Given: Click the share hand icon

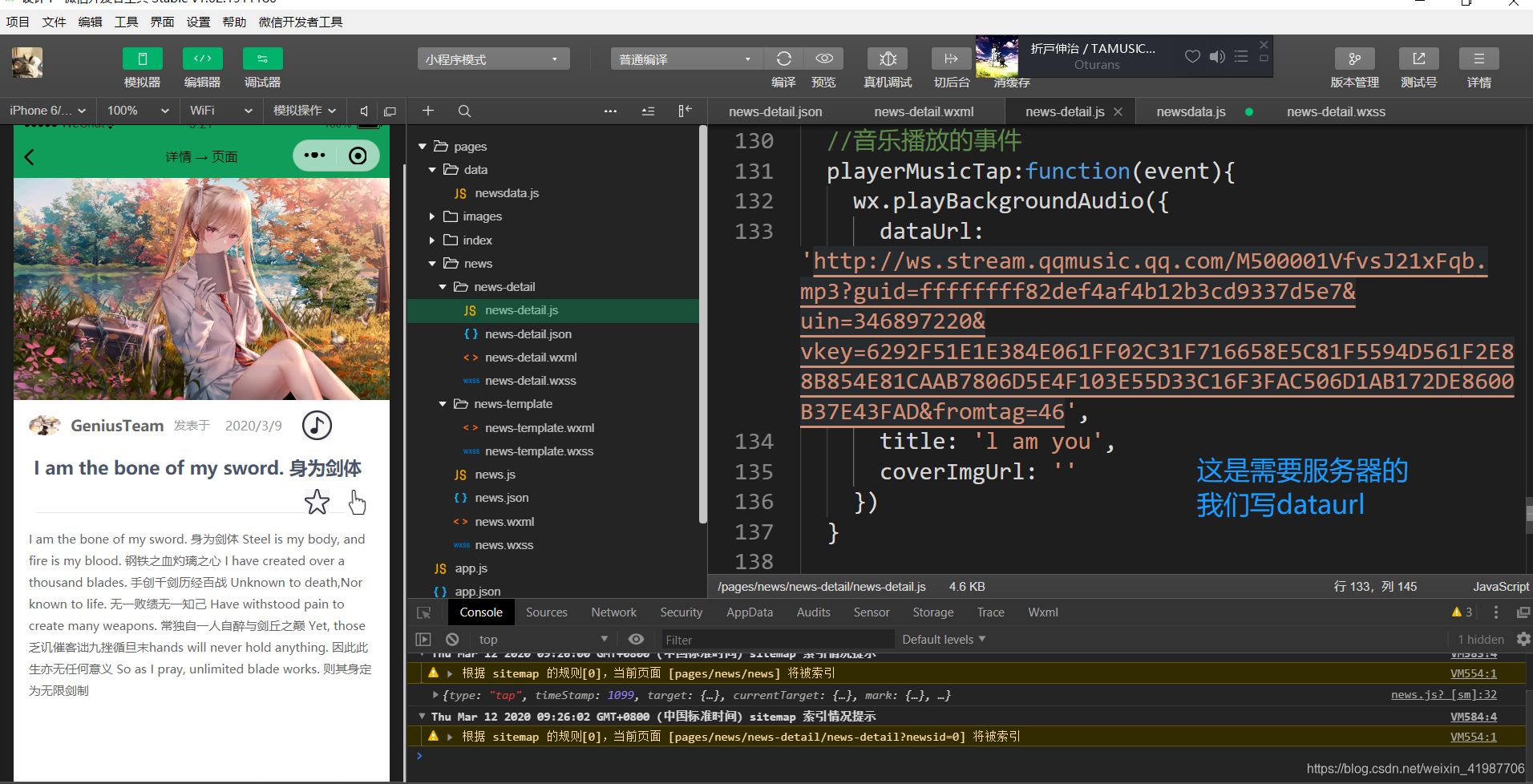Looking at the screenshot, I should click(x=357, y=503).
